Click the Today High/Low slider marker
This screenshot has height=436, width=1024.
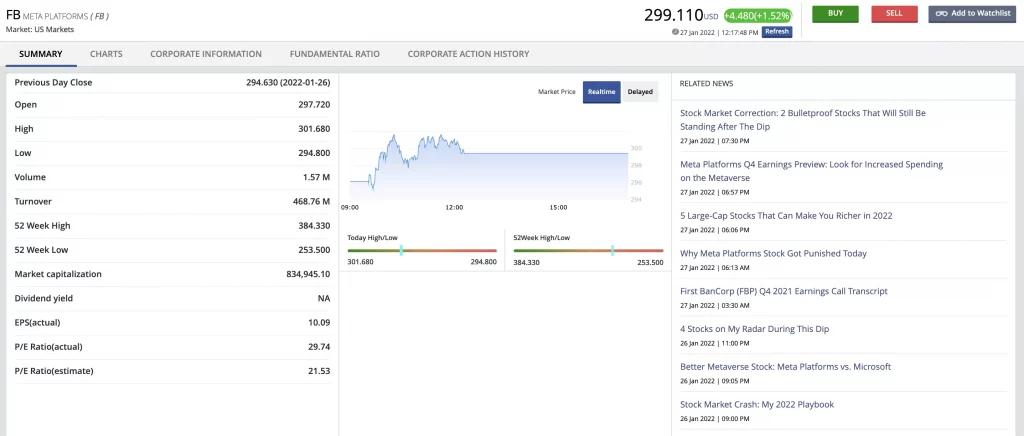point(401,250)
